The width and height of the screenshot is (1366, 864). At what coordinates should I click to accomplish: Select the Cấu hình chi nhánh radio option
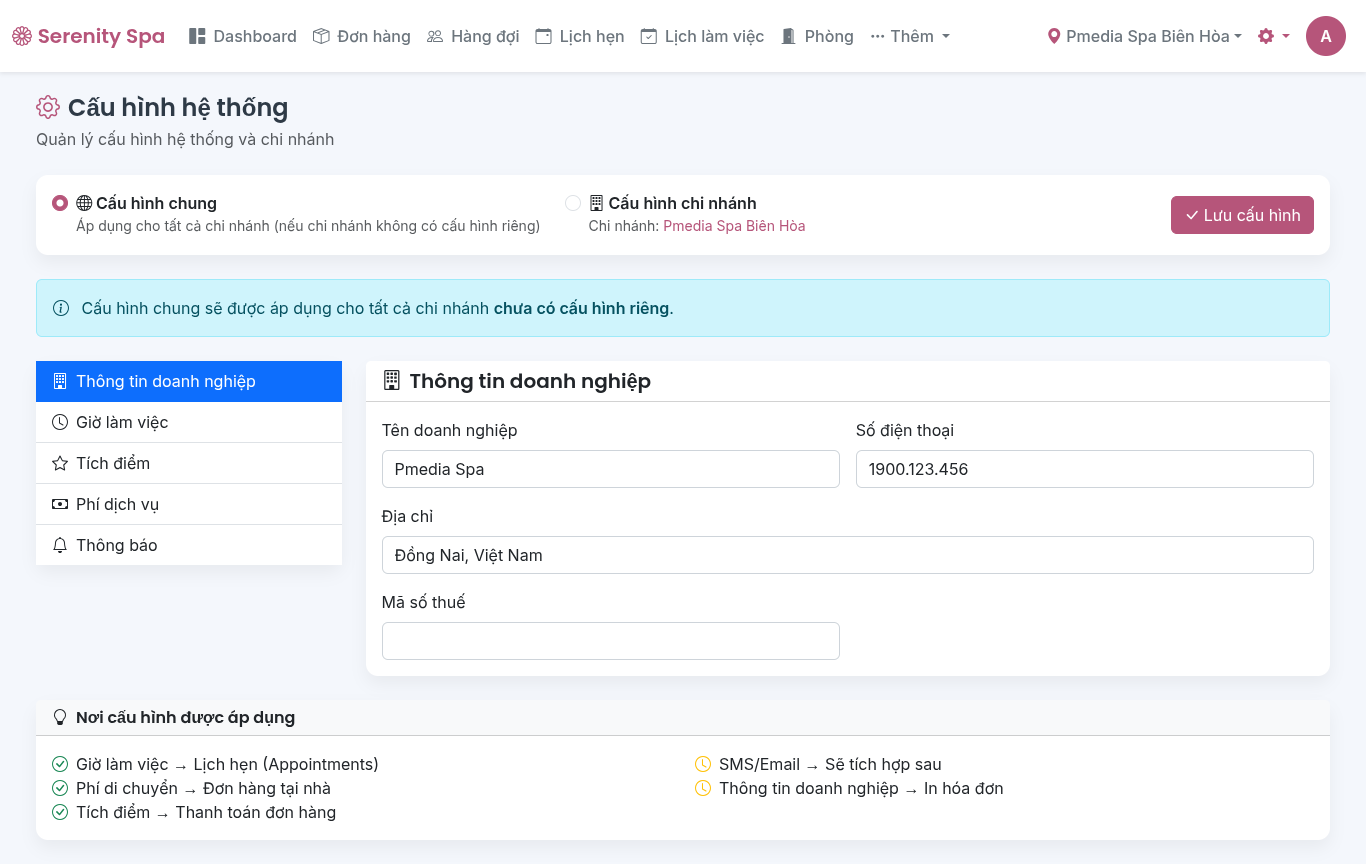coord(573,203)
